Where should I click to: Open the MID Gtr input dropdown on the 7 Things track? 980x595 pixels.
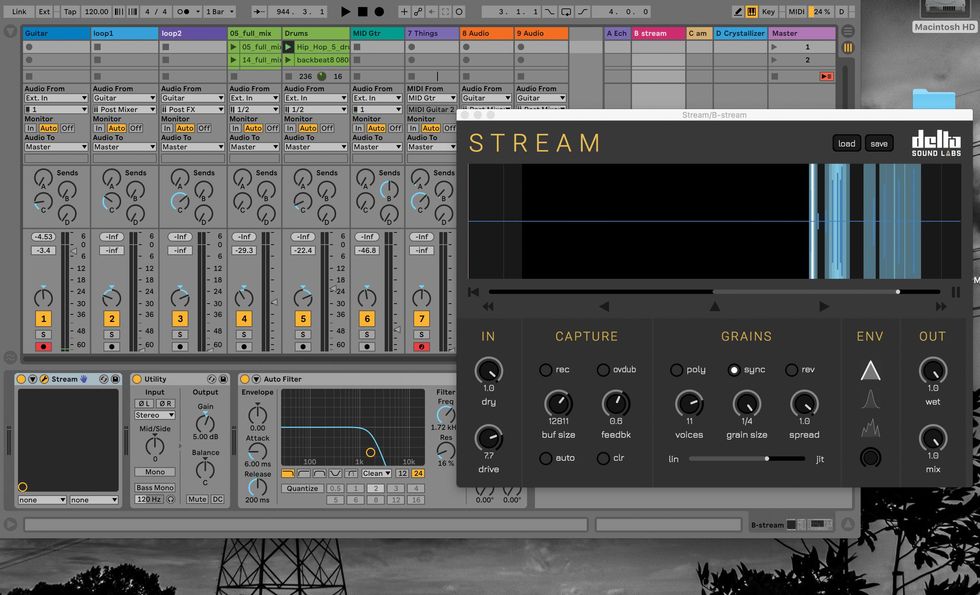click(x=431, y=98)
